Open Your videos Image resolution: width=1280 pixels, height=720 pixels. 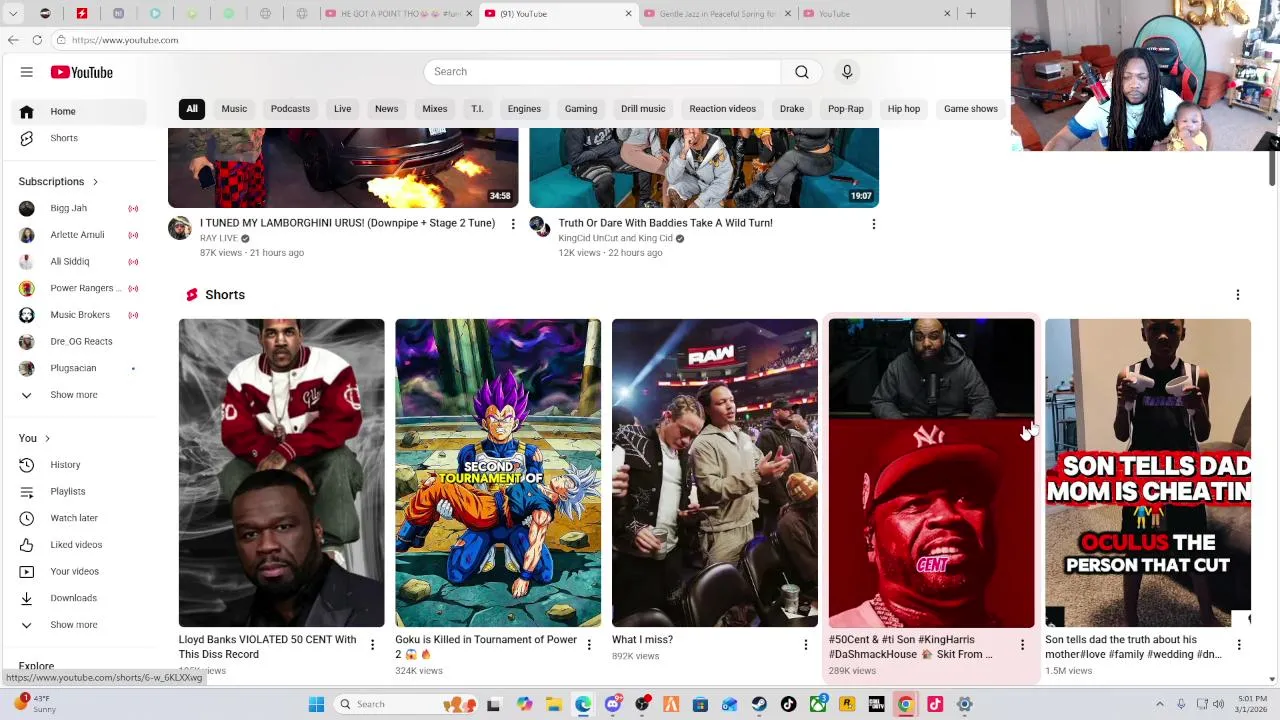(x=78, y=571)
